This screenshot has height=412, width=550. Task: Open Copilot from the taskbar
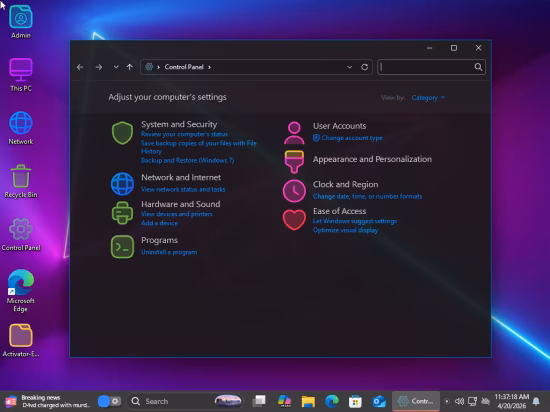(284, 401)
